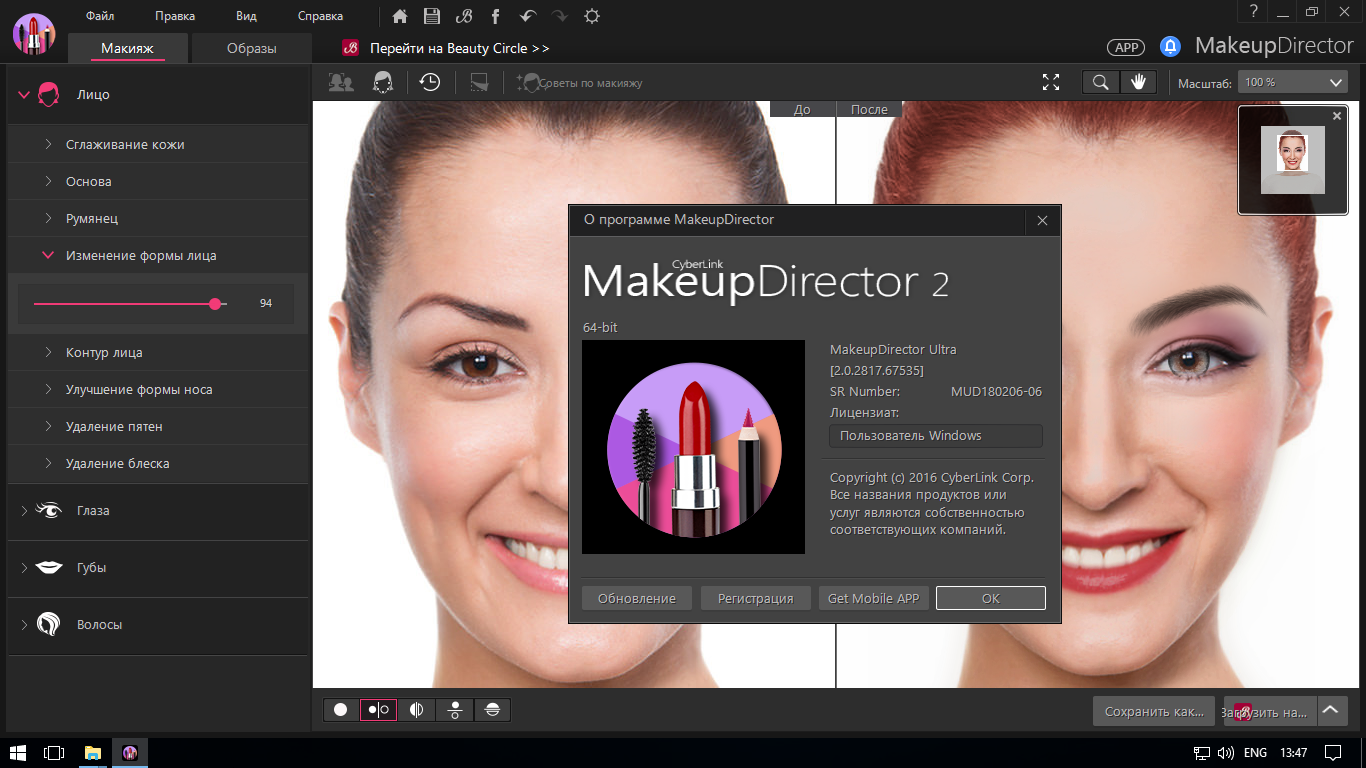Click the face shape slider handle
Viewport: 1366px width, 768px height.
point(215,303)
